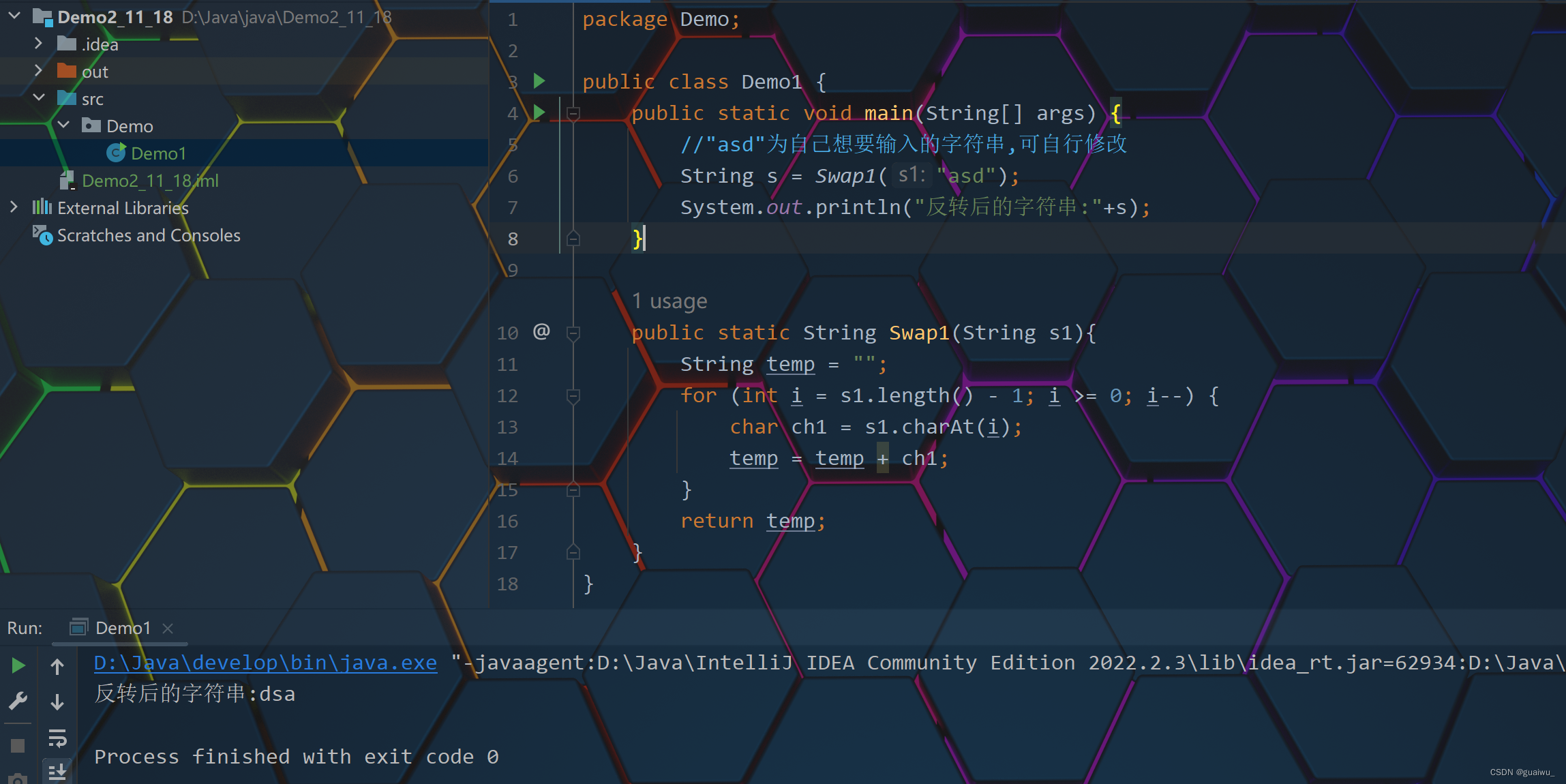Viewport: 1566px width, 784px height.
Task: Click 'return temp;' on line 16
Action: point(753,521)
